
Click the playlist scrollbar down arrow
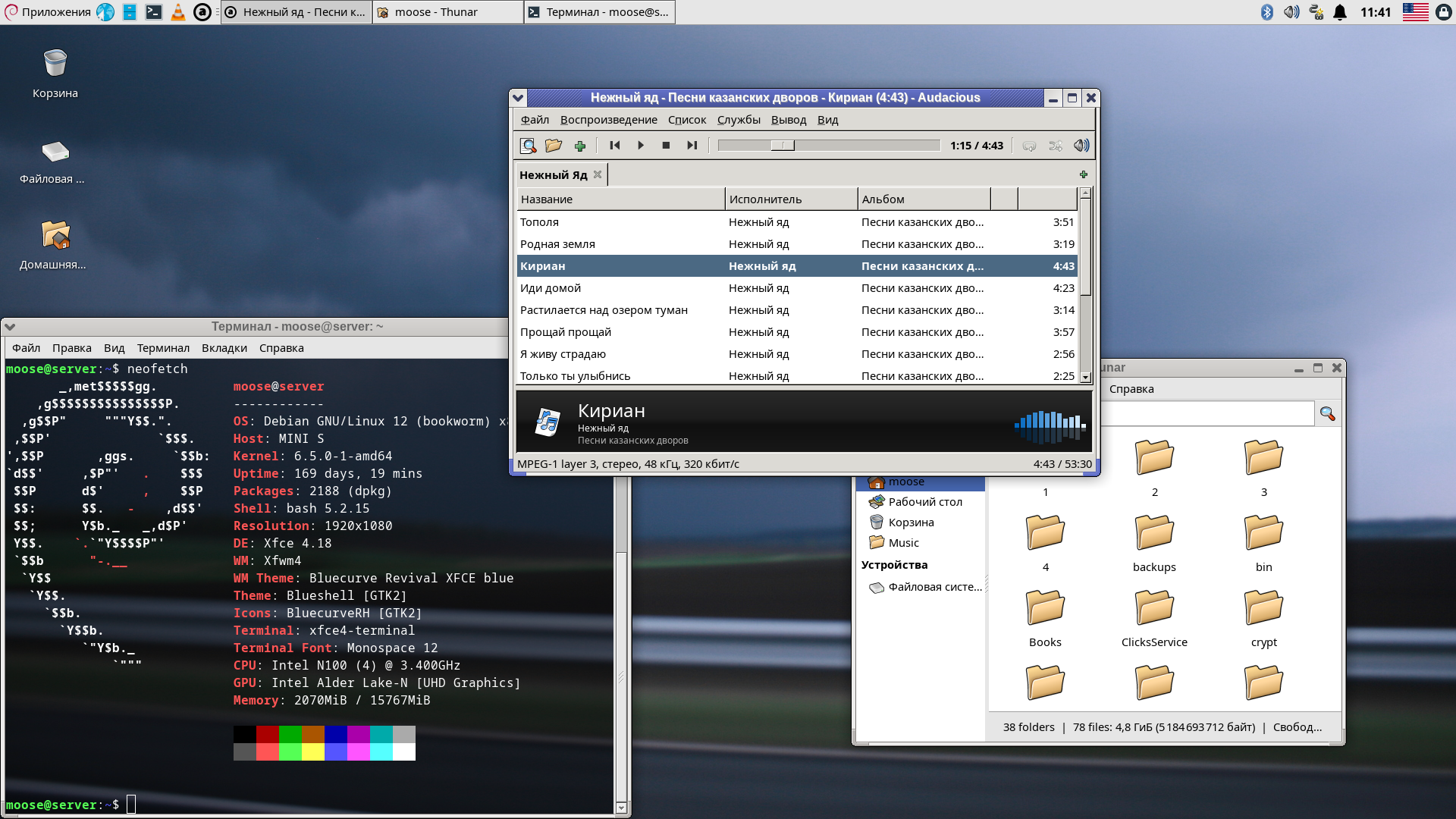1085,377
